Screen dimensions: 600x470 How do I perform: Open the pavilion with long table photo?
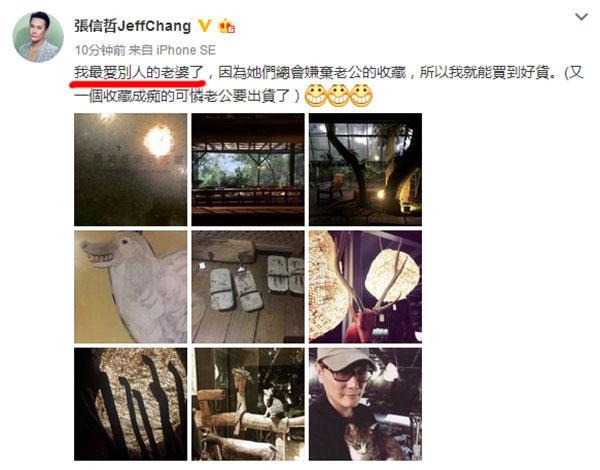pyautogui.click(x=248, y=170)
